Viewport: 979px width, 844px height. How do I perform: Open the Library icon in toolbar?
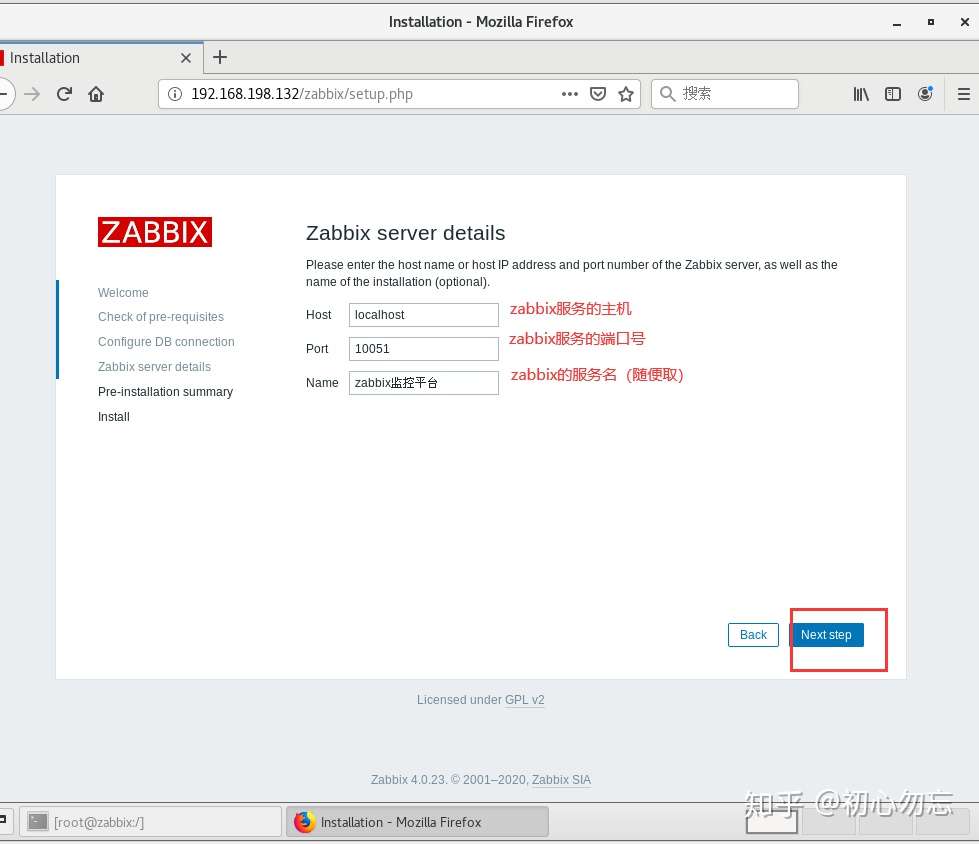coord(861,94)
